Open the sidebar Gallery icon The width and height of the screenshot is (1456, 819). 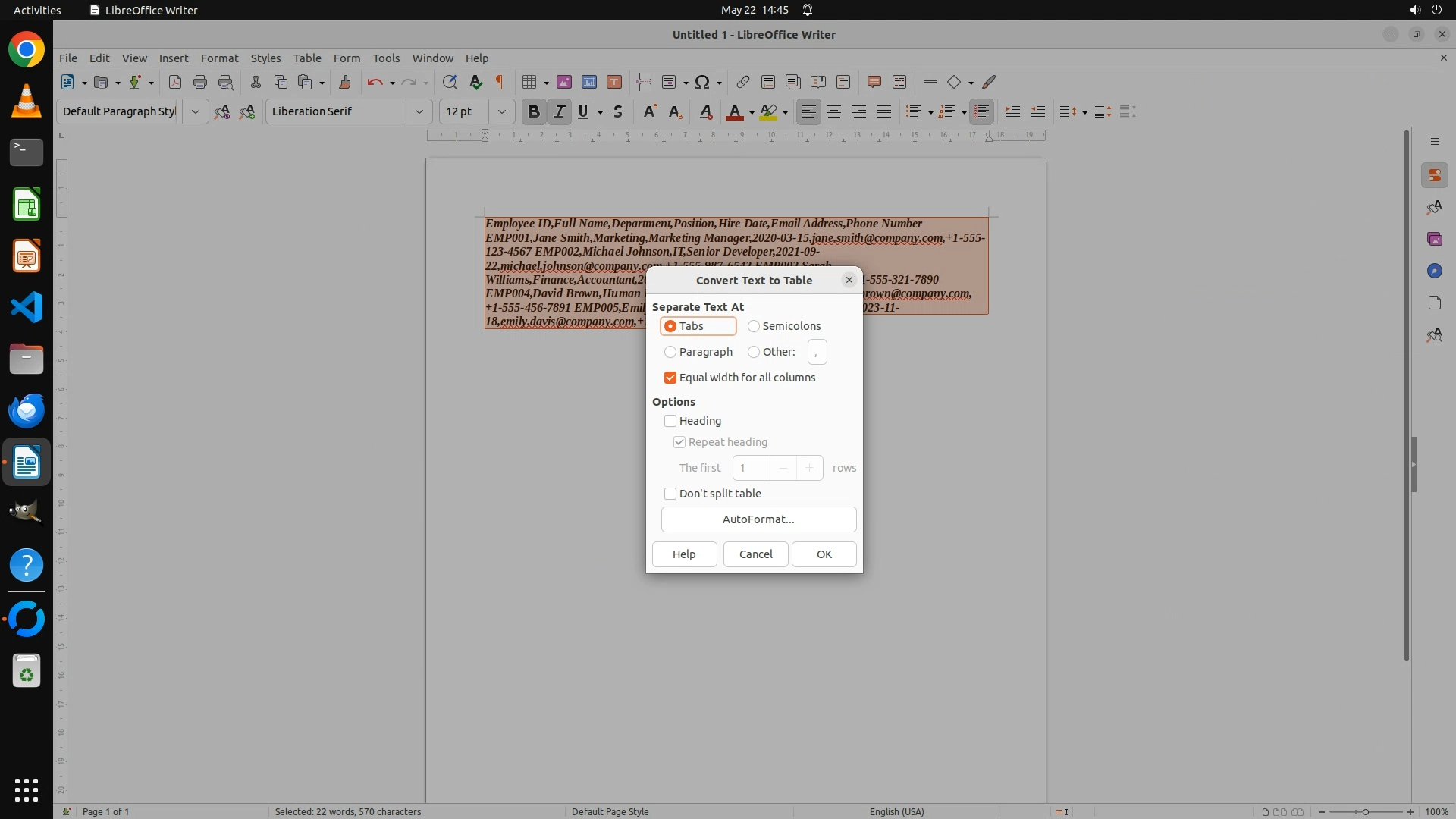click(1434, 239)
